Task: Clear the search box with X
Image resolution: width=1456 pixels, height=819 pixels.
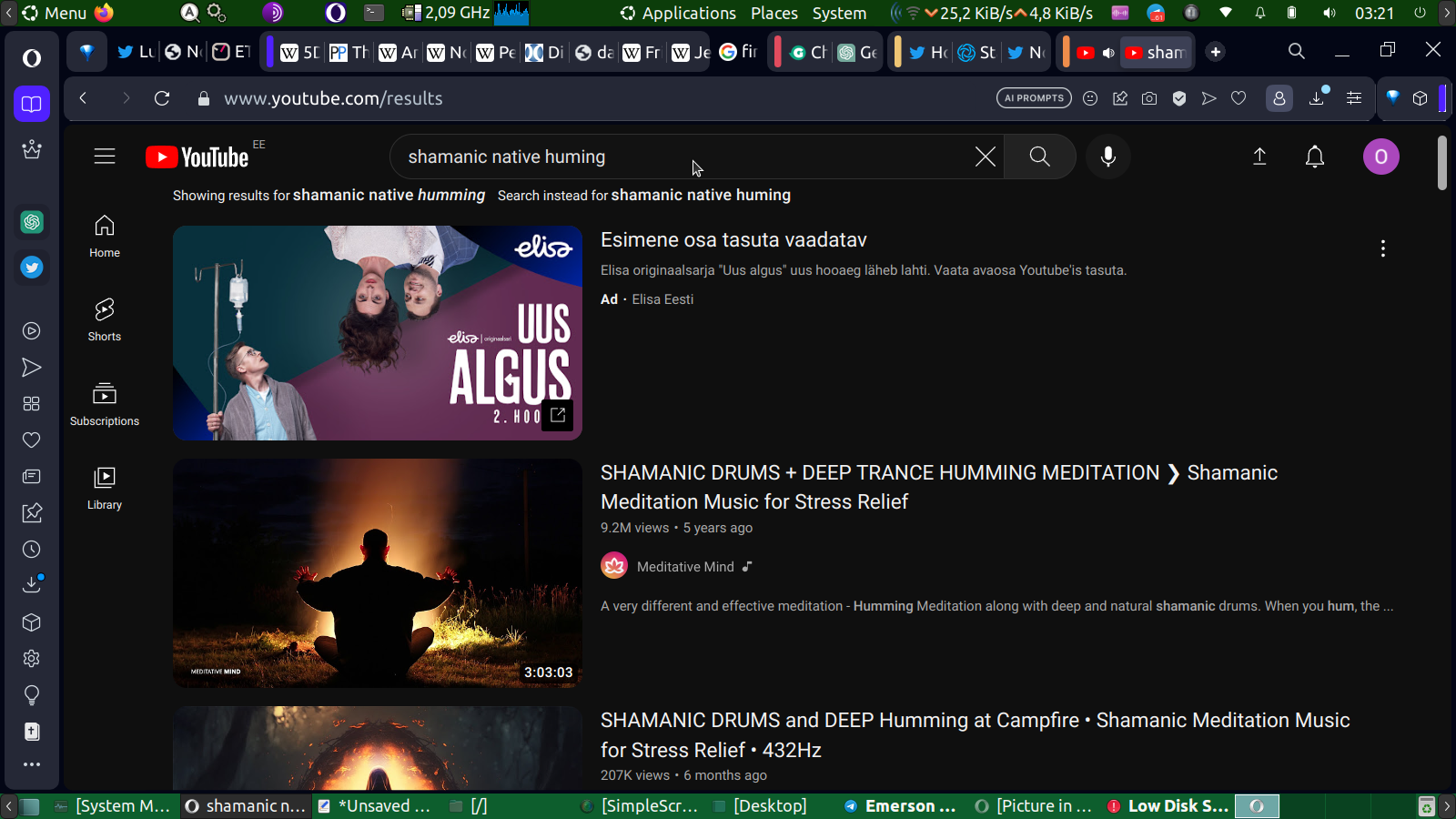Action: coord(985,157)
